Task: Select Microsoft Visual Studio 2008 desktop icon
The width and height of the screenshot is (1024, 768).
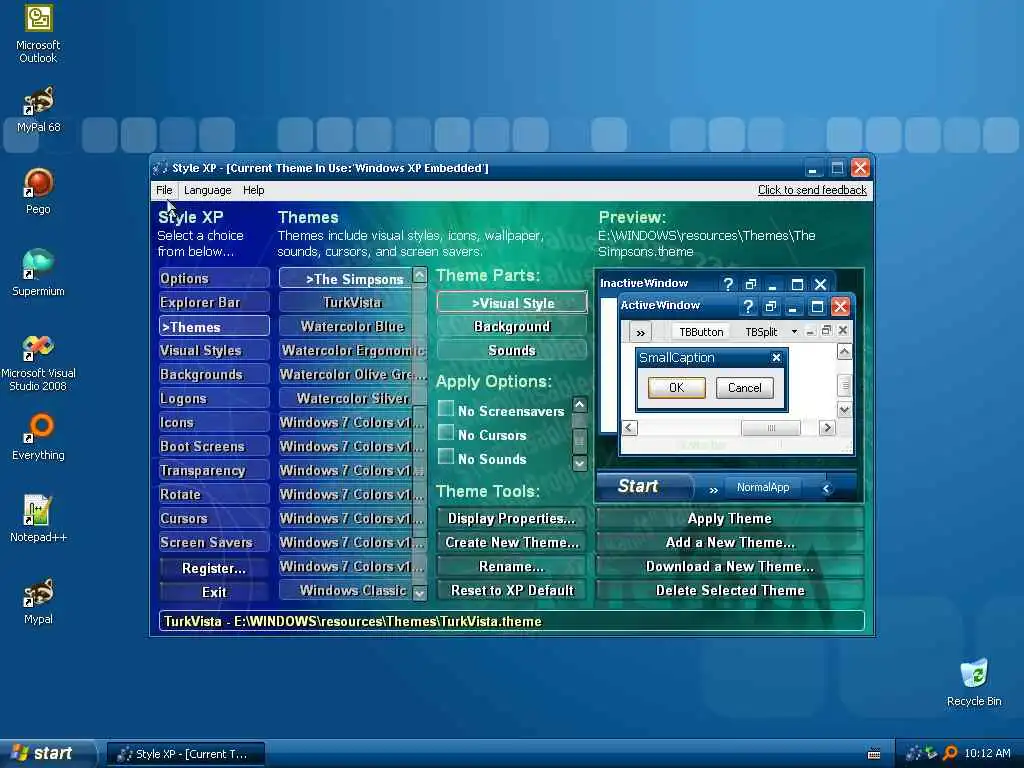Action: coord(38,363)
